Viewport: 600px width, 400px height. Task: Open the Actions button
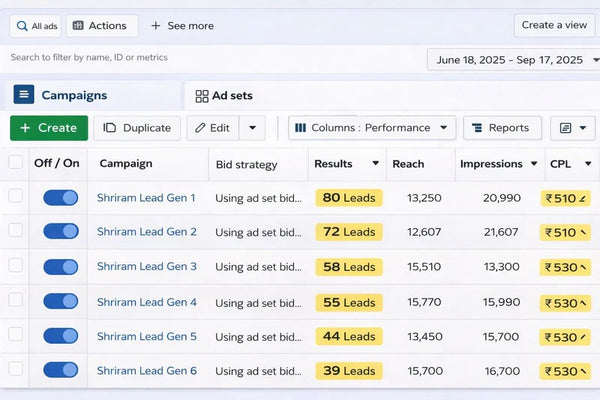pos(102,26)
